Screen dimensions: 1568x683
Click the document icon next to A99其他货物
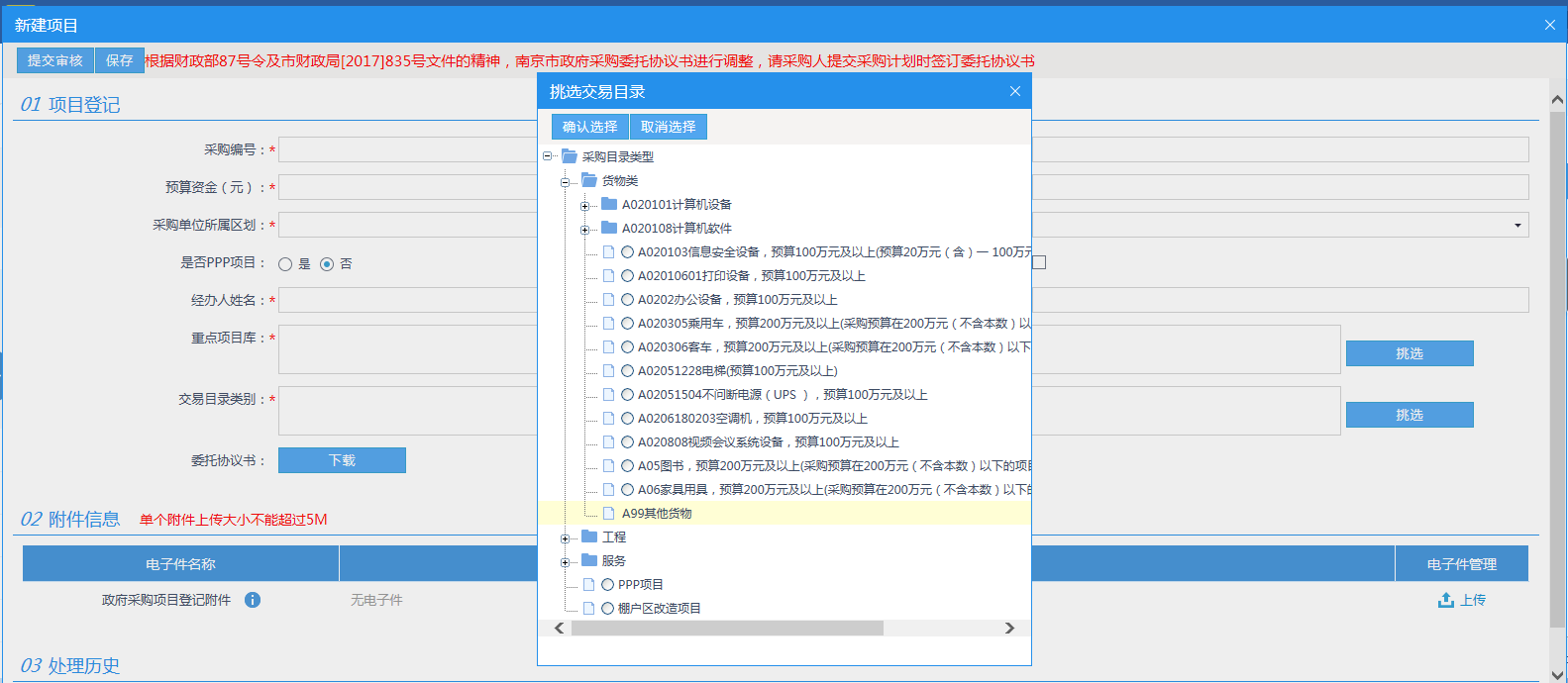609,513
